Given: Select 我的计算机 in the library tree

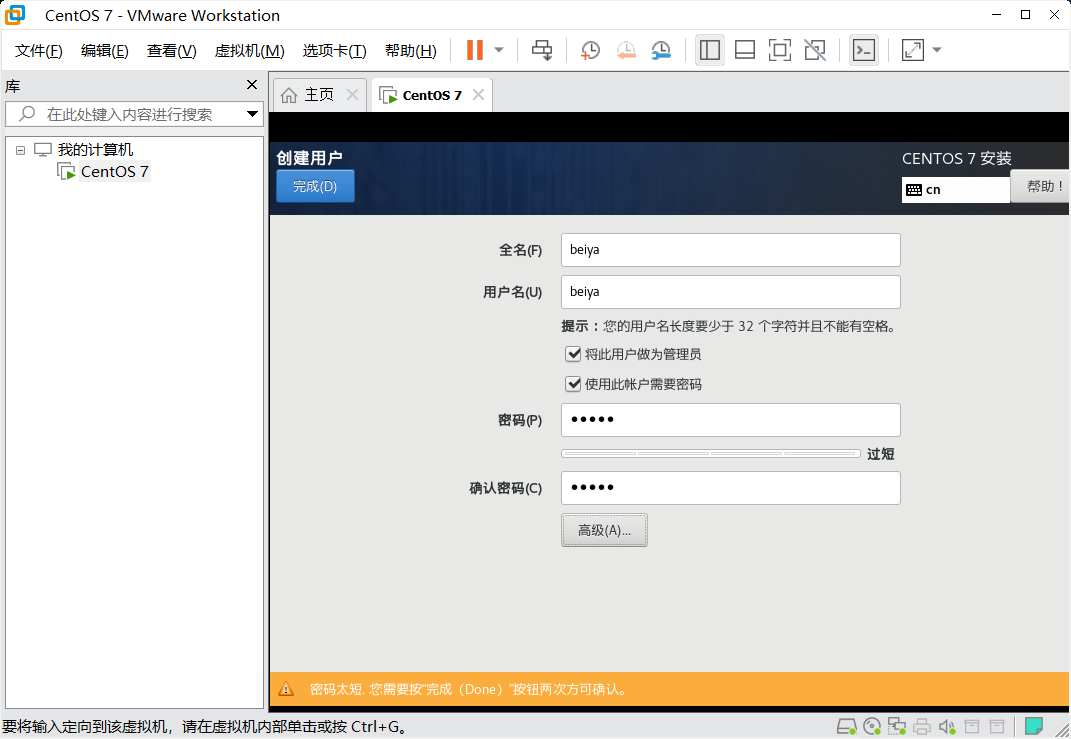Looking at the screenshot, I should click(95, 150).
